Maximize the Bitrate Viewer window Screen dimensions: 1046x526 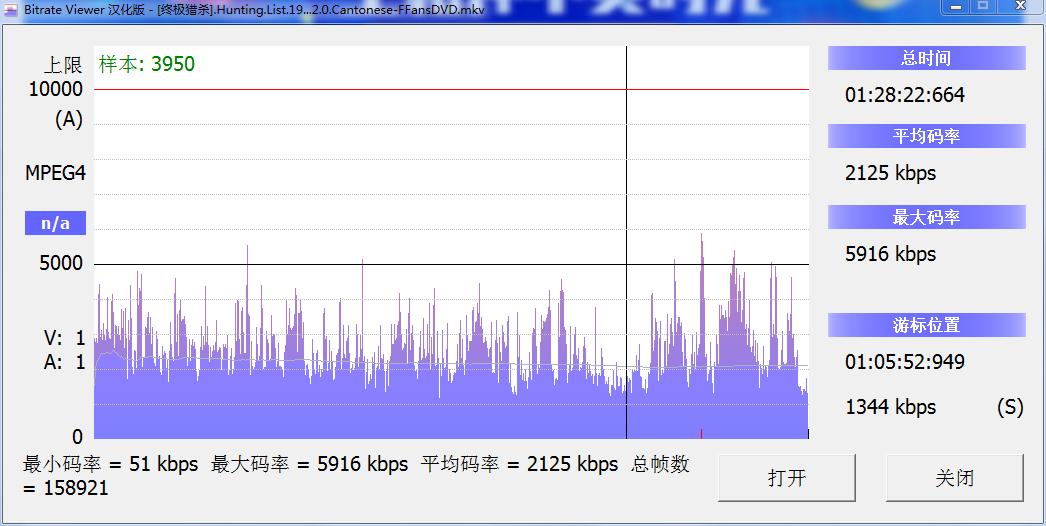(982, 6)
